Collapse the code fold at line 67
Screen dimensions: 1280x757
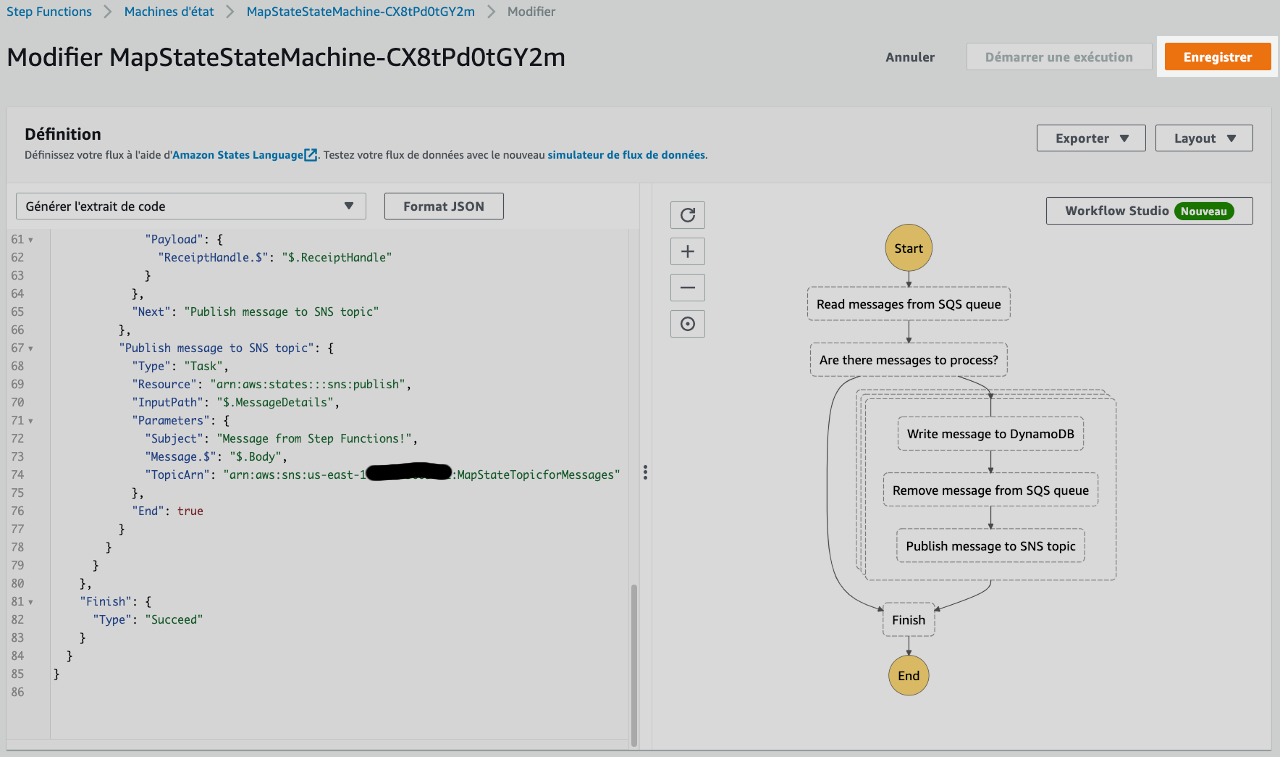coord(31,348)
